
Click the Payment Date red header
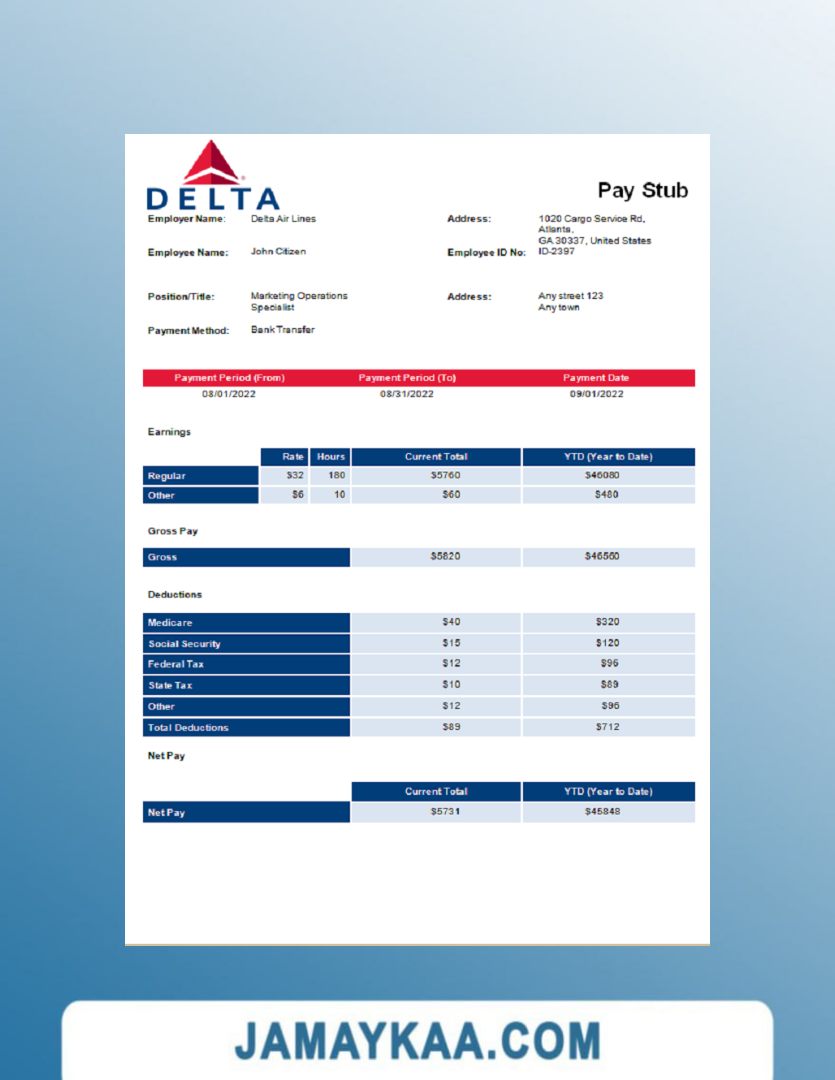click(x=596, y=378)
